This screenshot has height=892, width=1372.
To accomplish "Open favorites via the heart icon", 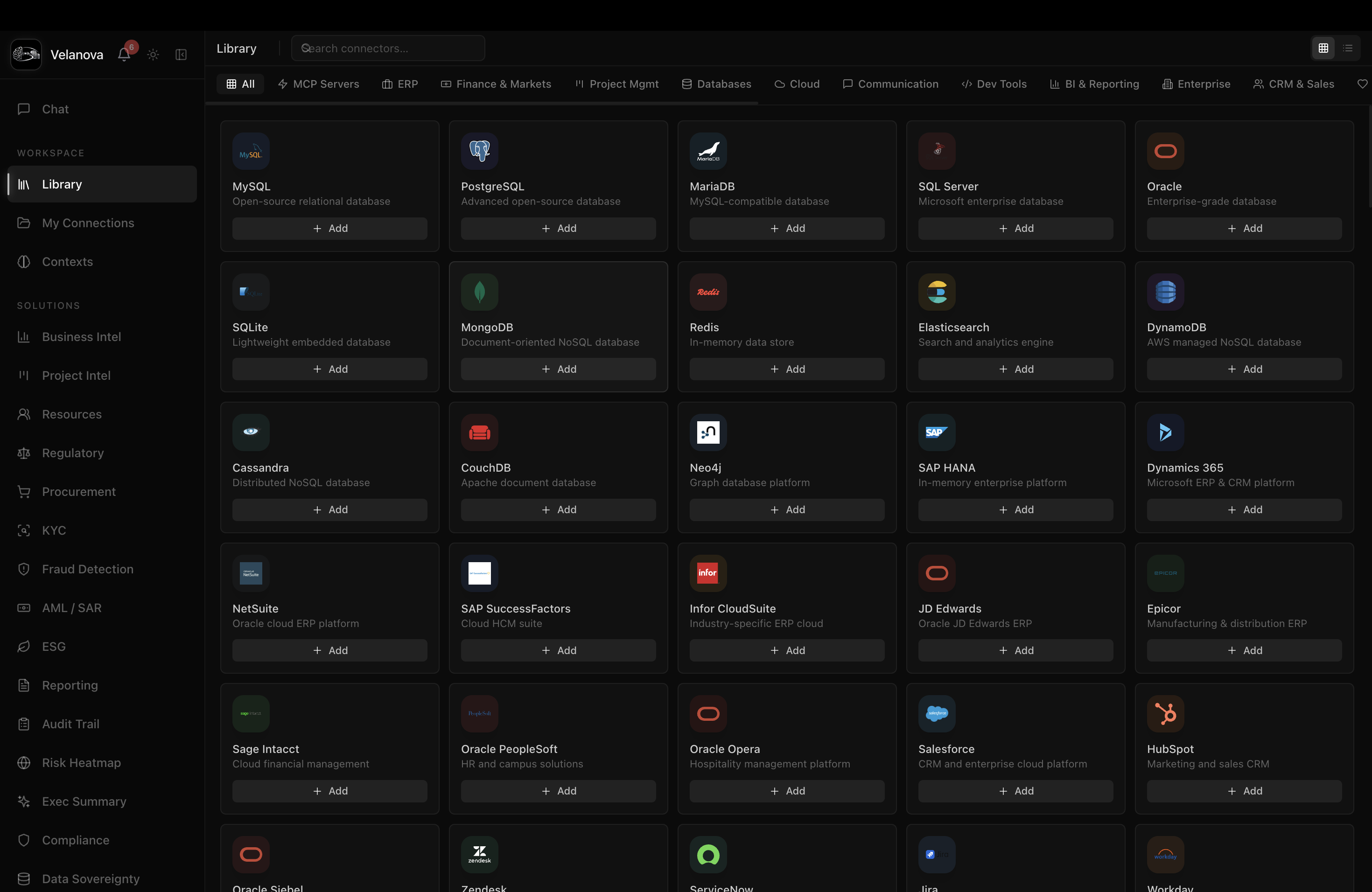I will [1363, 84].
